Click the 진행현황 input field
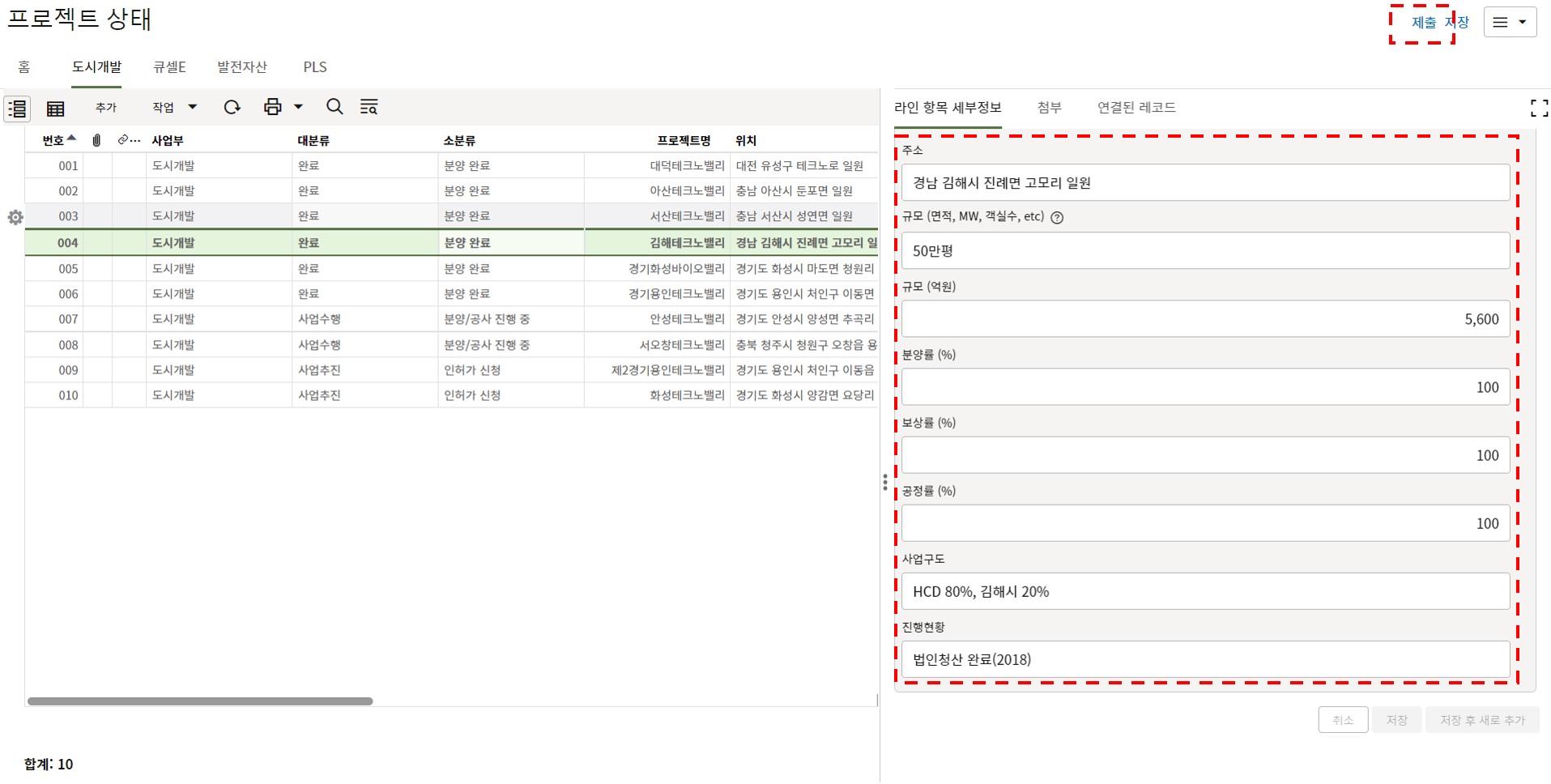1551x784 pixels. click(1205, 659)
